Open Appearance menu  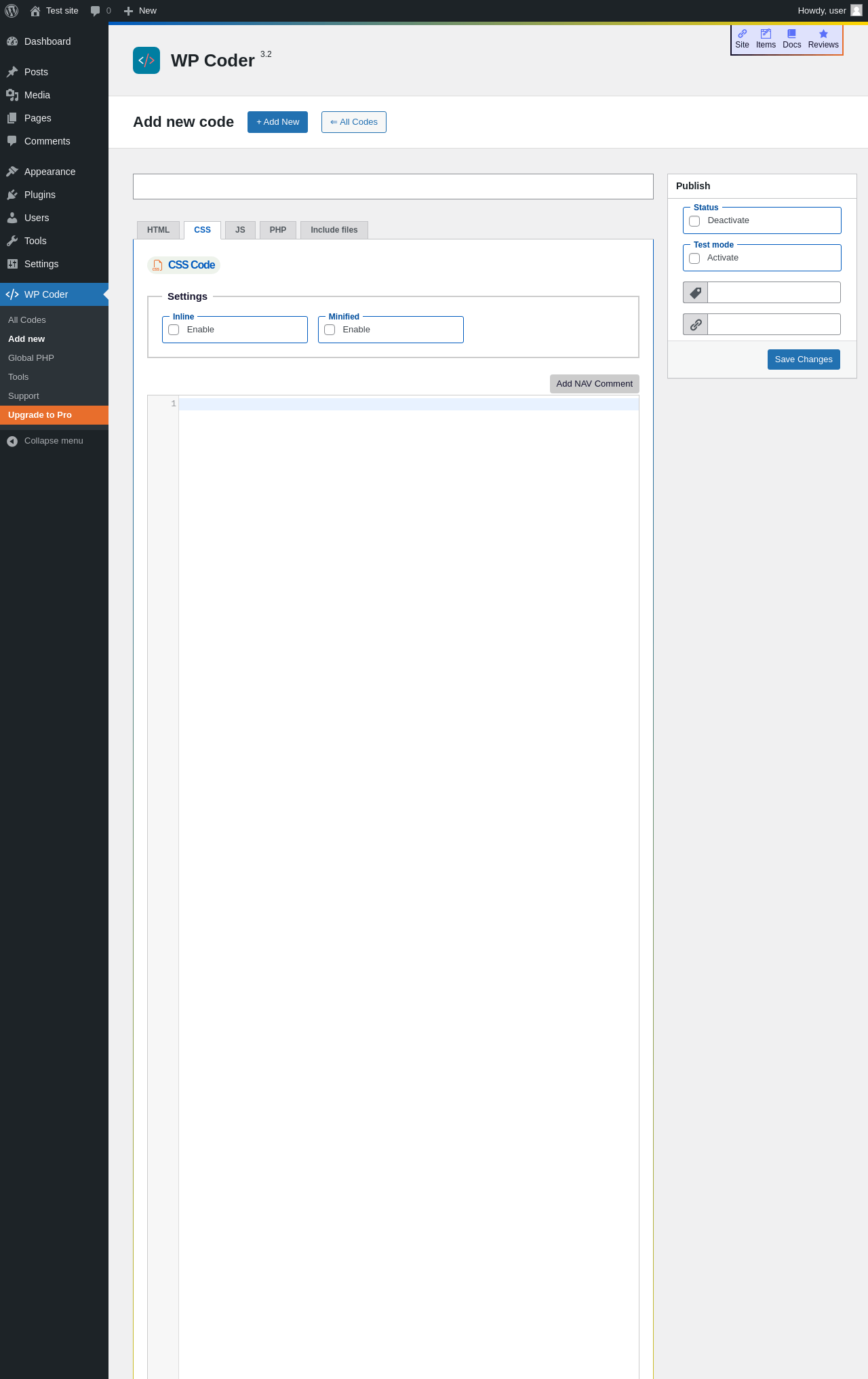point(54,172)
